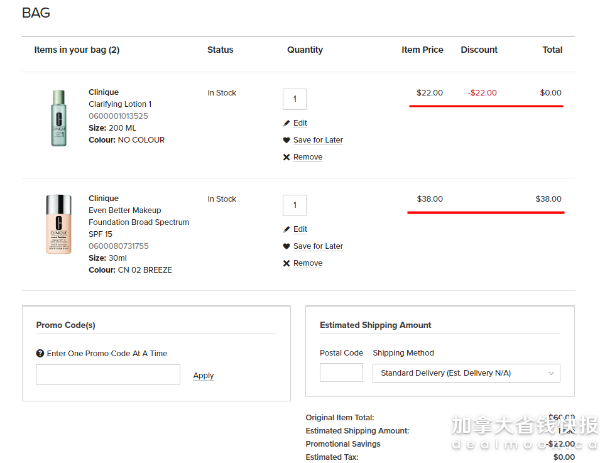Focus the Postal Code input field
600x463 pixels.
point(341,373)
